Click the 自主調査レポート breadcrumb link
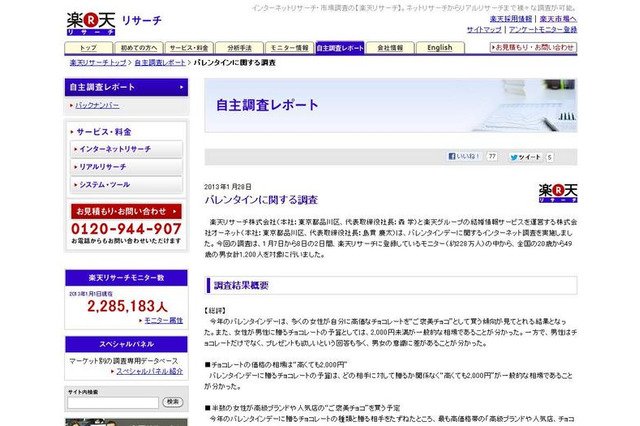Image resolution: width=640 pixels, height=426 pixels. [160, 62]
